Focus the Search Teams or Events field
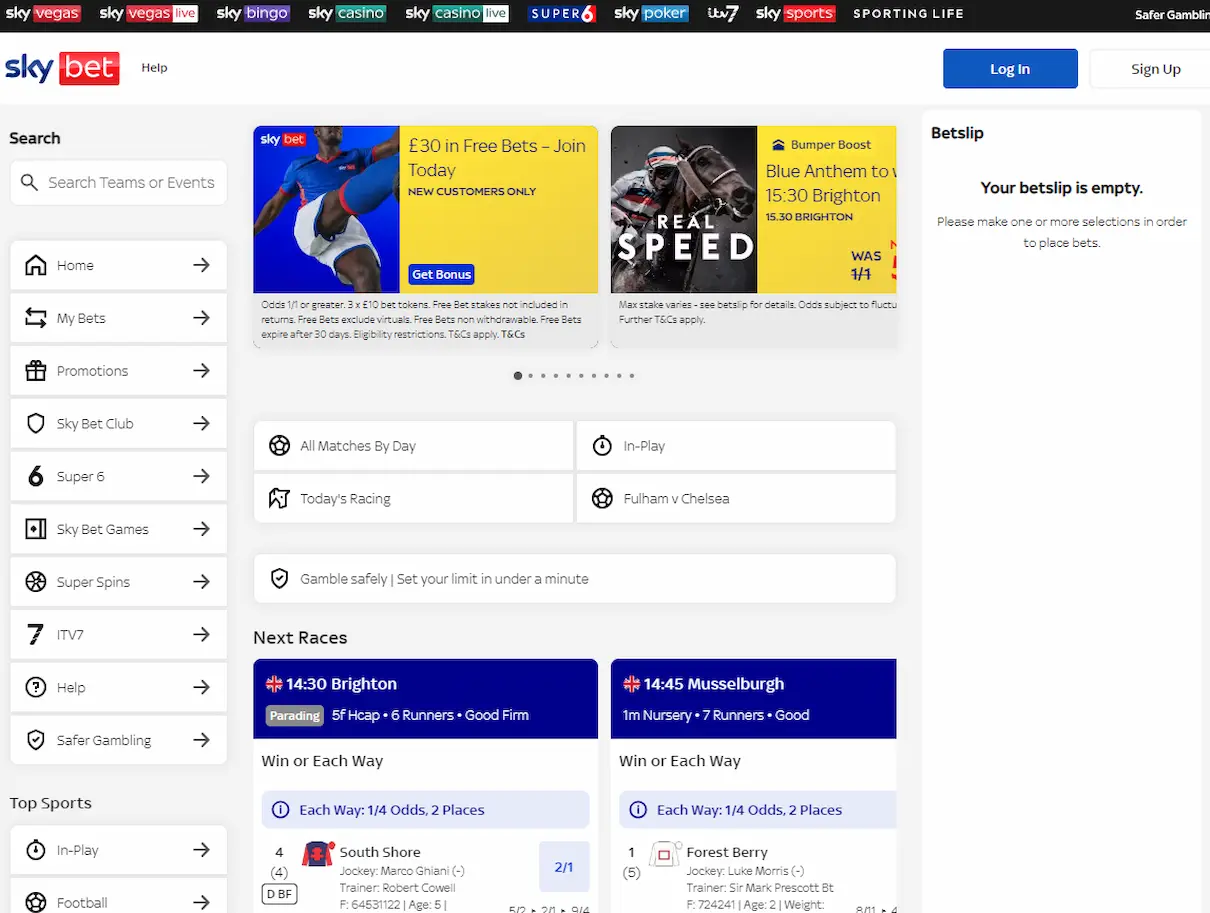 (119, 183)
